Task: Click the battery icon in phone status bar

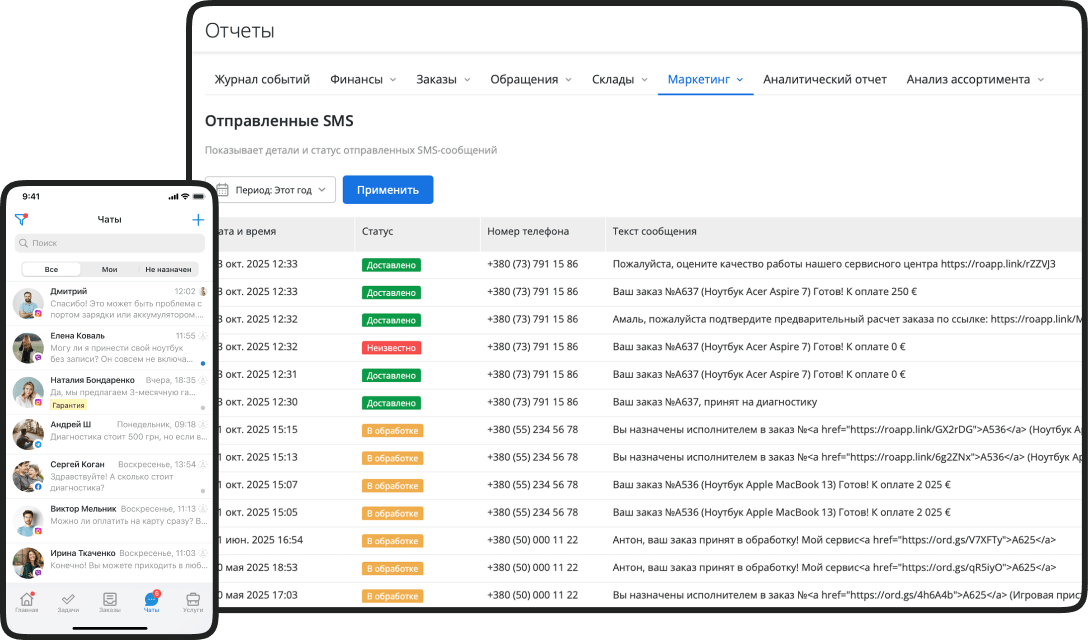Action: tap(199, 196)
